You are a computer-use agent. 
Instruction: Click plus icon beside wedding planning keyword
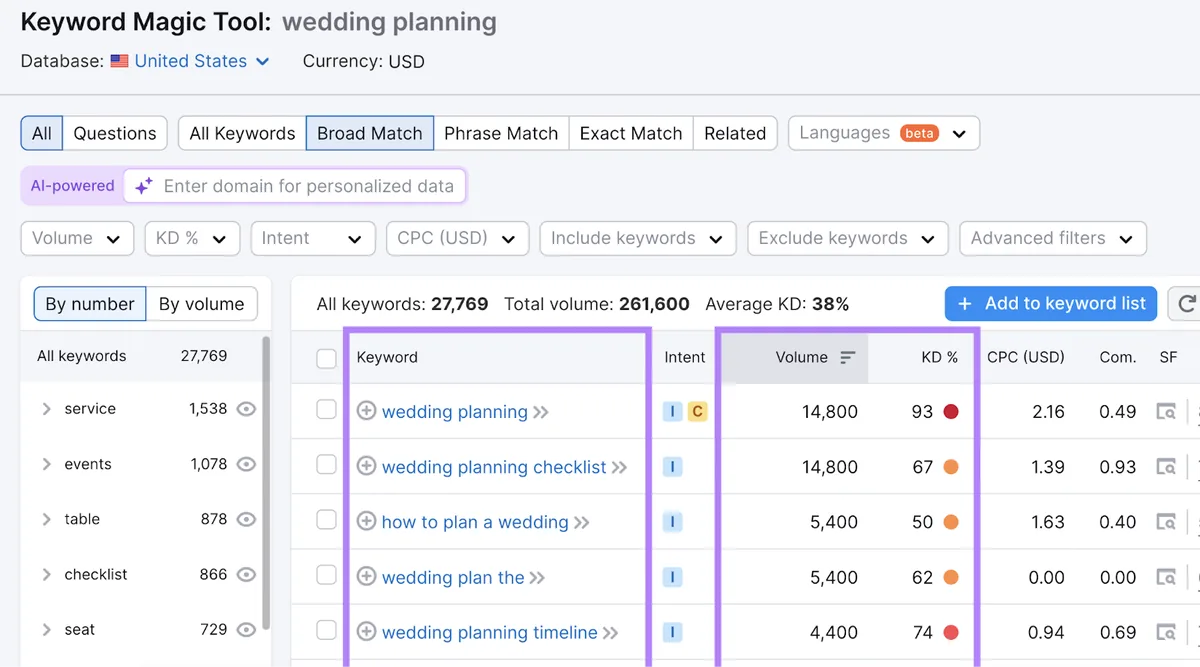click(366, 411)
